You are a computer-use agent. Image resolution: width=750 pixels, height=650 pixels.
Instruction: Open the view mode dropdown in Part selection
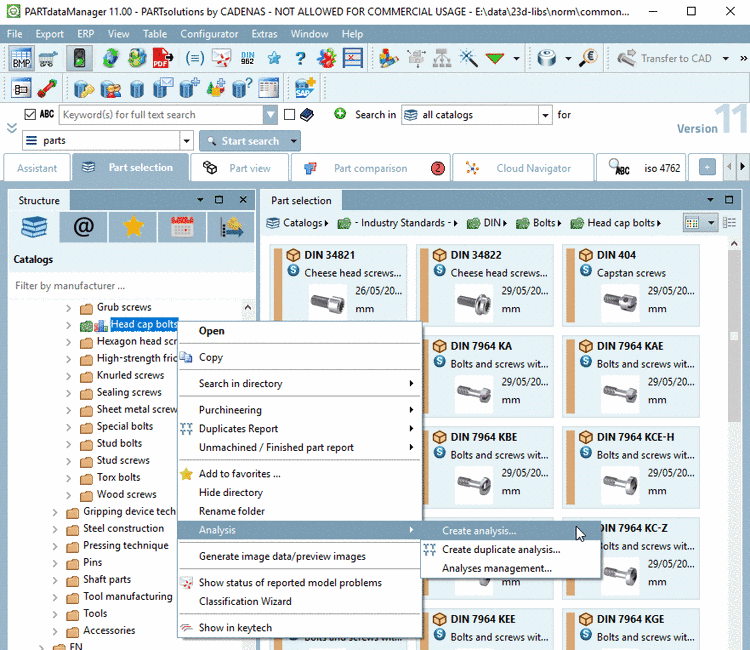click(711, 223)
